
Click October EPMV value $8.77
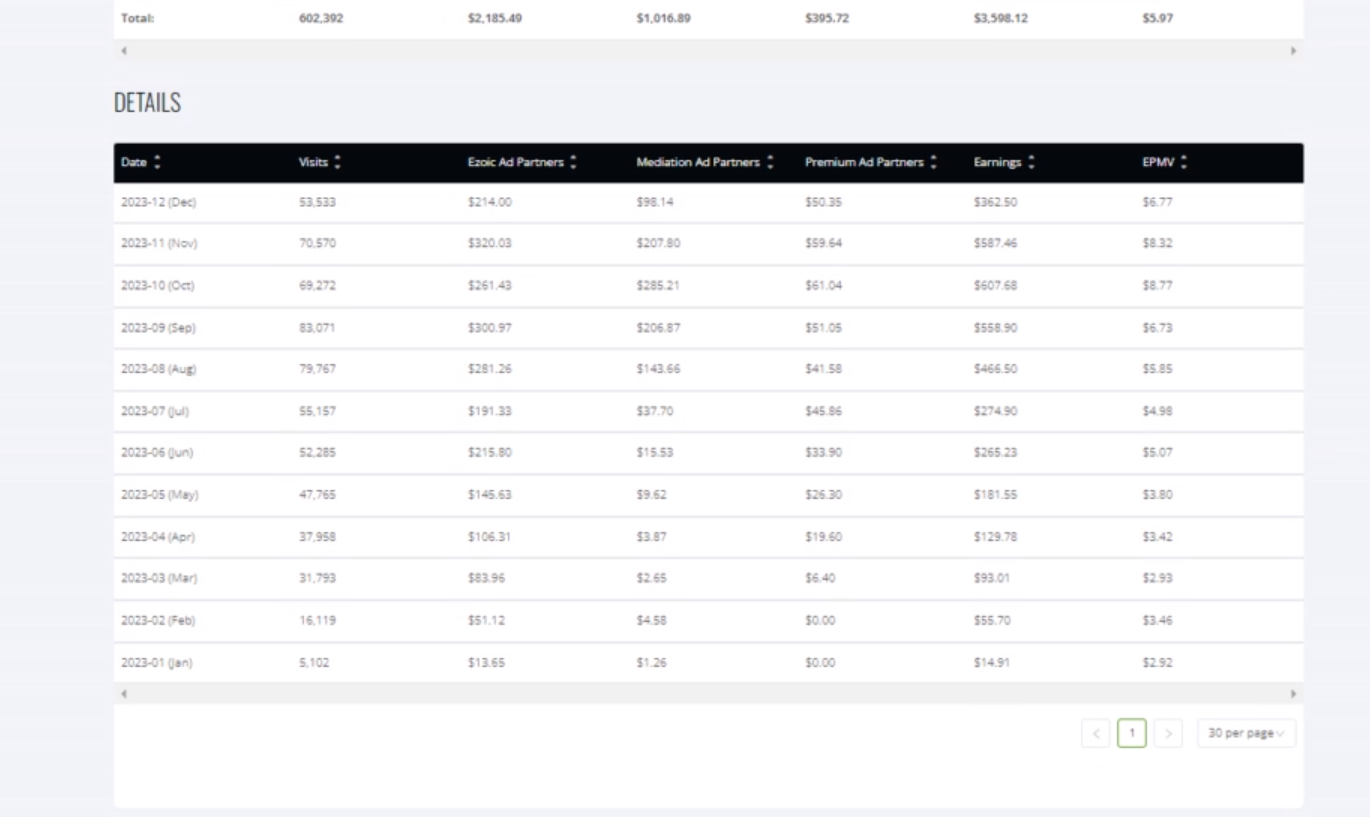click(1157, 286)
